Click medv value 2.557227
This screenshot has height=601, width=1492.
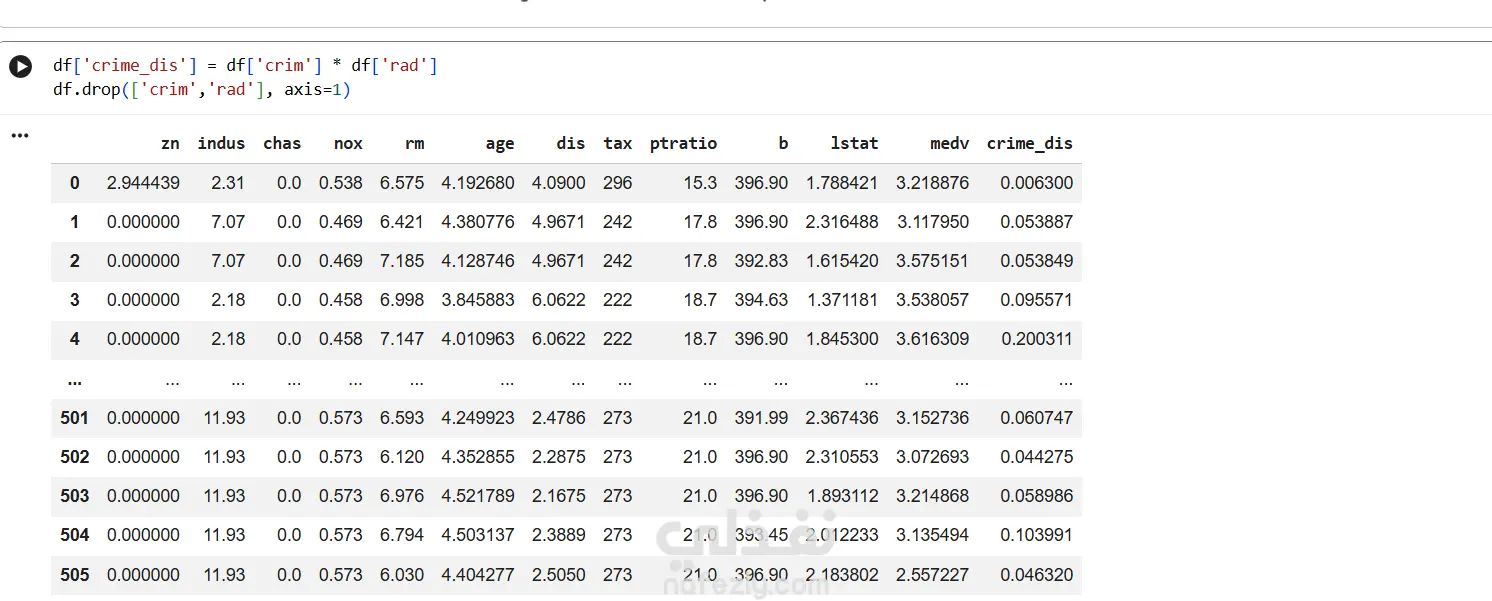click(932, 575)
